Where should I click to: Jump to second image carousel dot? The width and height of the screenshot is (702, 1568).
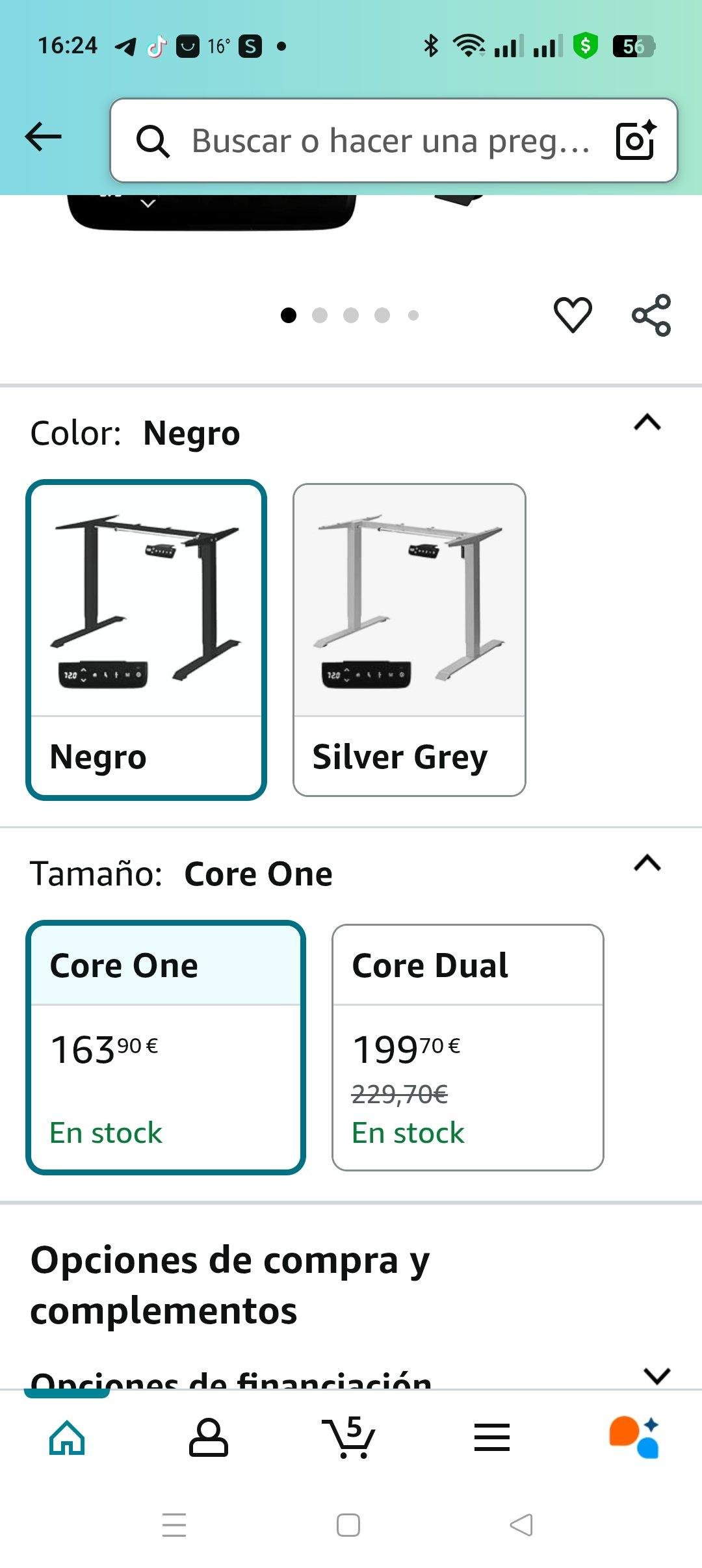pyautogui.click(x=320, y=315)
